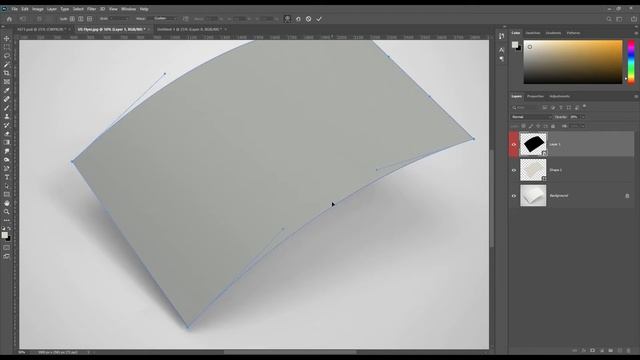Screen dimensions: 640x360
Task: Open the Edit Toolbar three-dots button
Action: point(7,220)
